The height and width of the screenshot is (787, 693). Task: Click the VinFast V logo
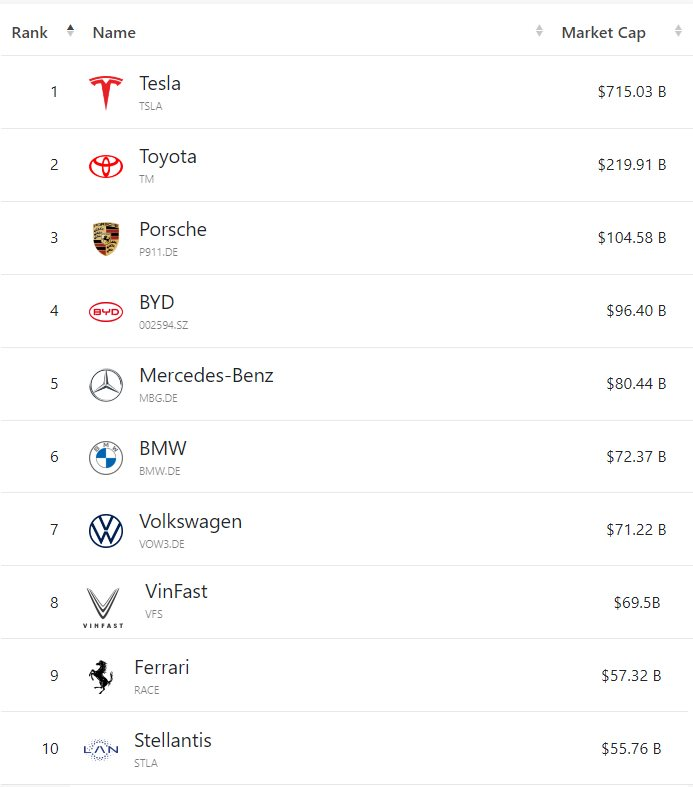103,607
